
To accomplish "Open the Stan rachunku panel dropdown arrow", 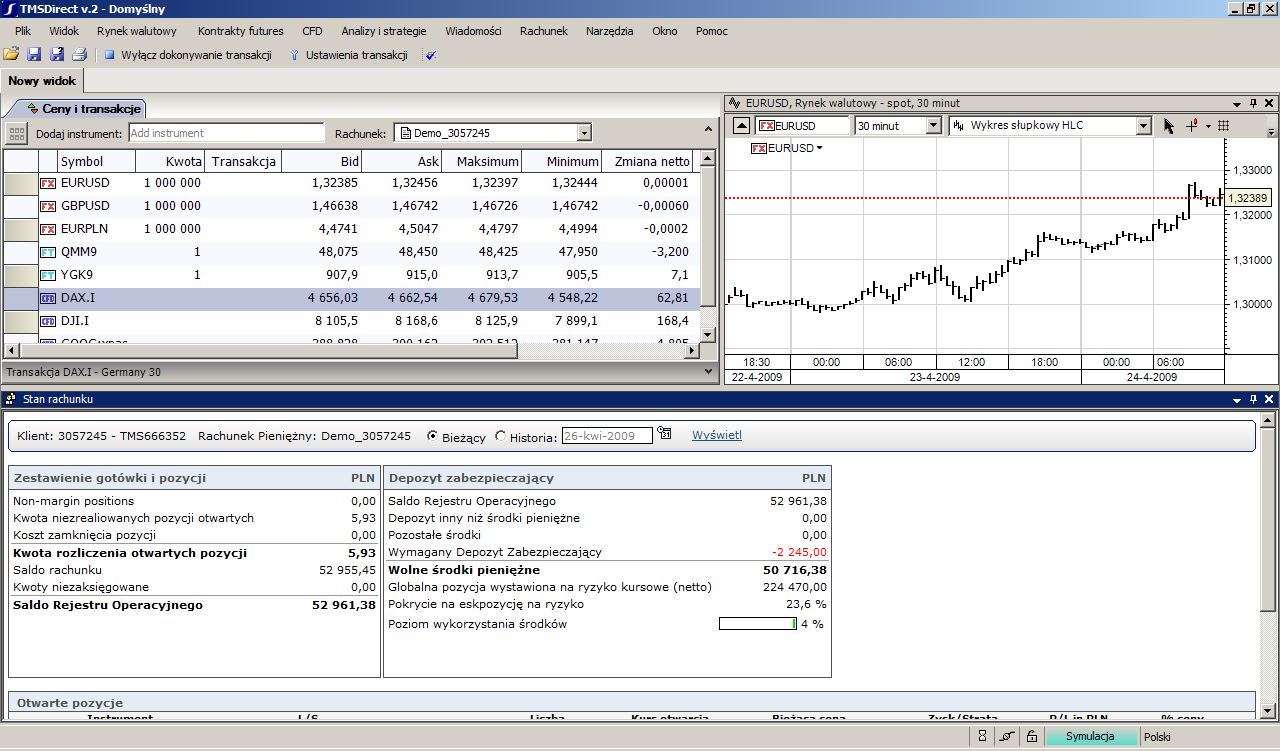I will (1236, 399).
